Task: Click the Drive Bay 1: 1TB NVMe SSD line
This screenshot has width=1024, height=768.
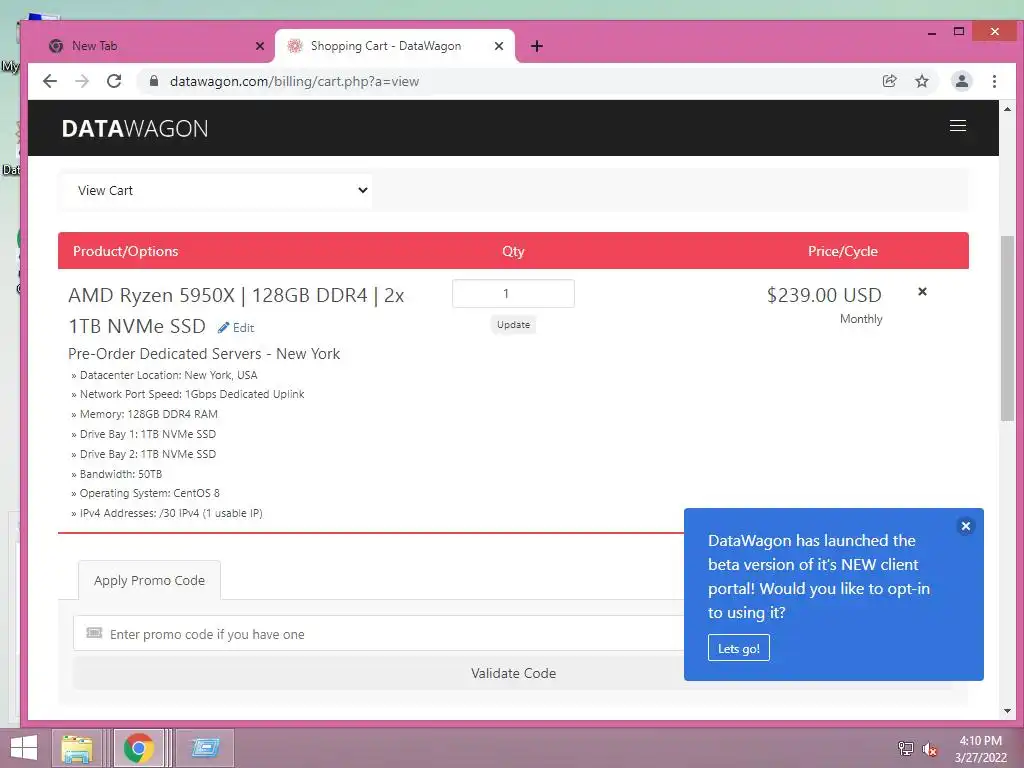Action: [x=144, y=434]
